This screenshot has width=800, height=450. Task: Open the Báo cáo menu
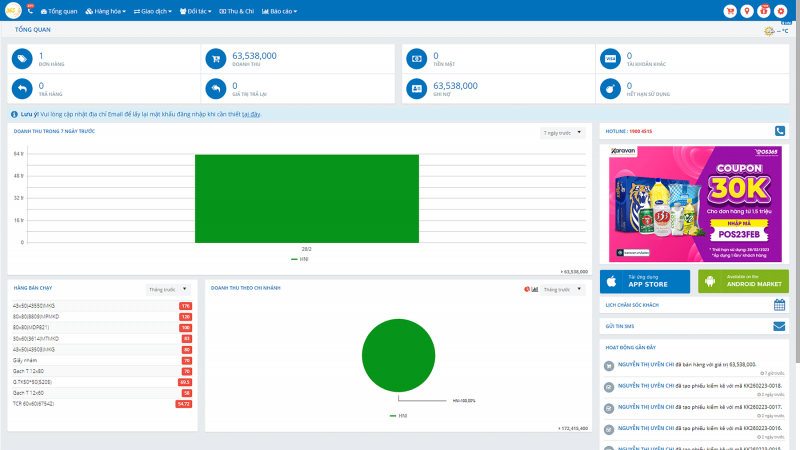coord(279,11)
